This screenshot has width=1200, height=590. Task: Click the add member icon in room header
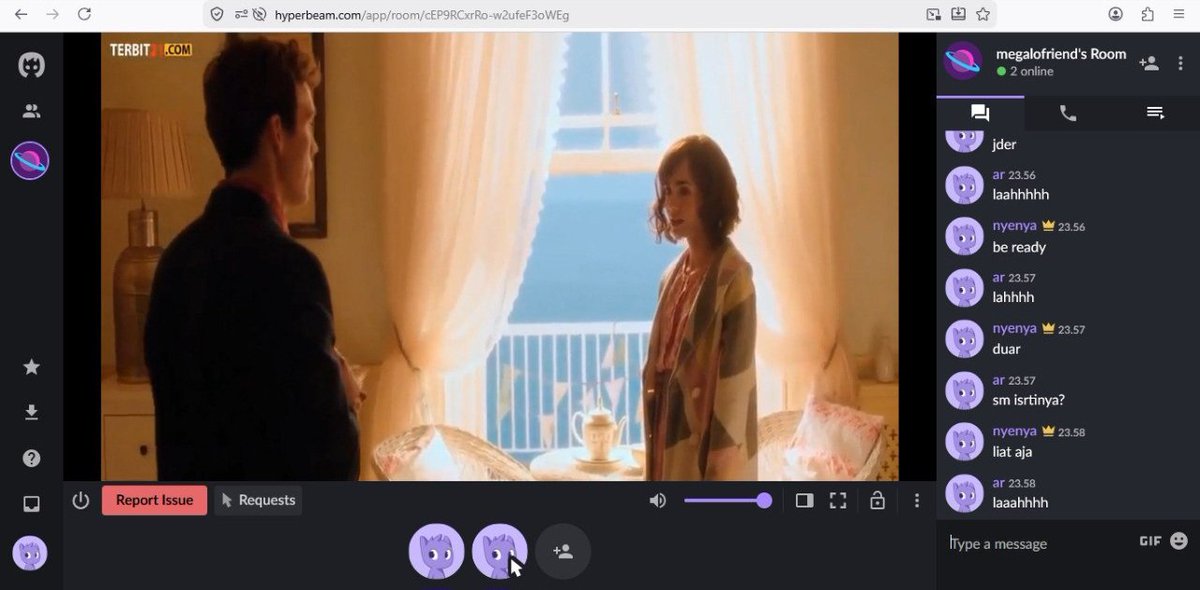(1149, 63)
